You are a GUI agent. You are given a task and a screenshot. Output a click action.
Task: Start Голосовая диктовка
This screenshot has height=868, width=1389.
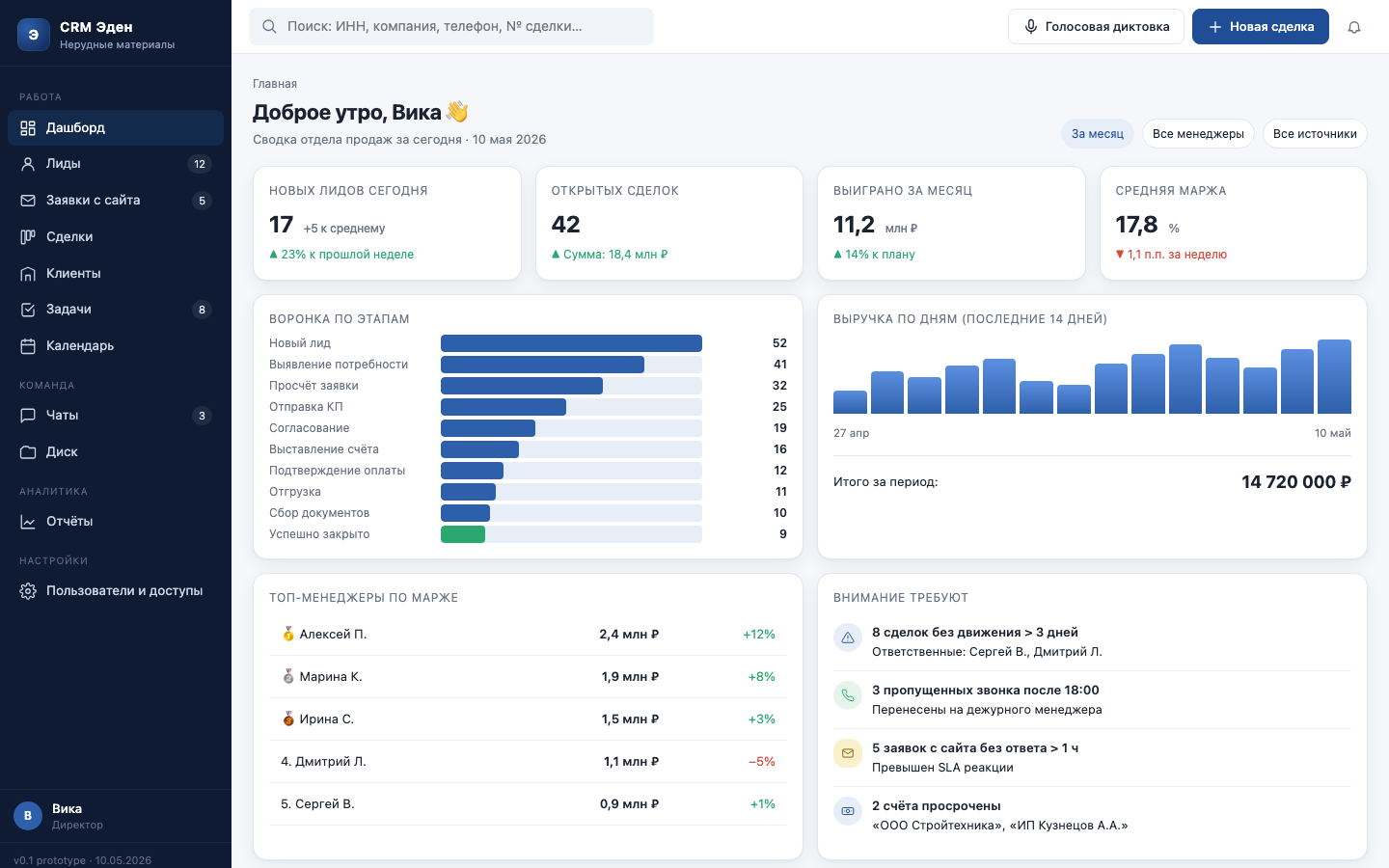[1096, 27]
